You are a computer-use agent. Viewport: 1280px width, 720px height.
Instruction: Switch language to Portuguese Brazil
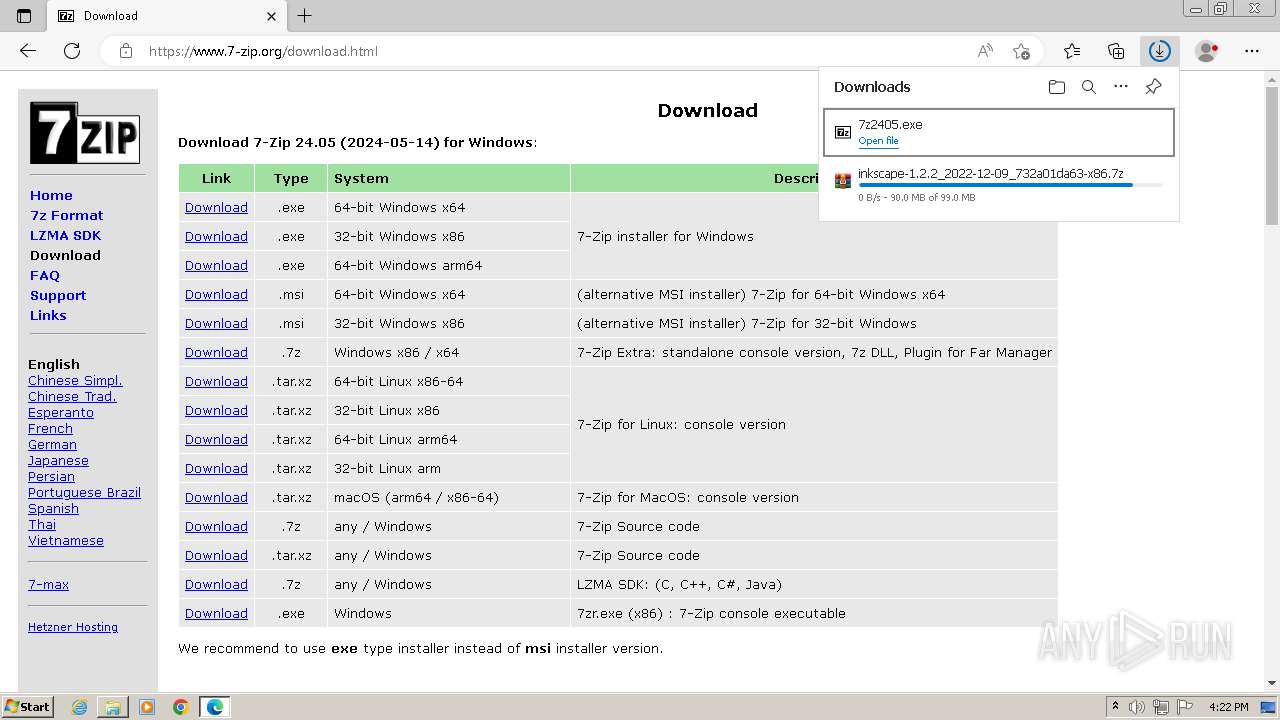tap(84, 492)
